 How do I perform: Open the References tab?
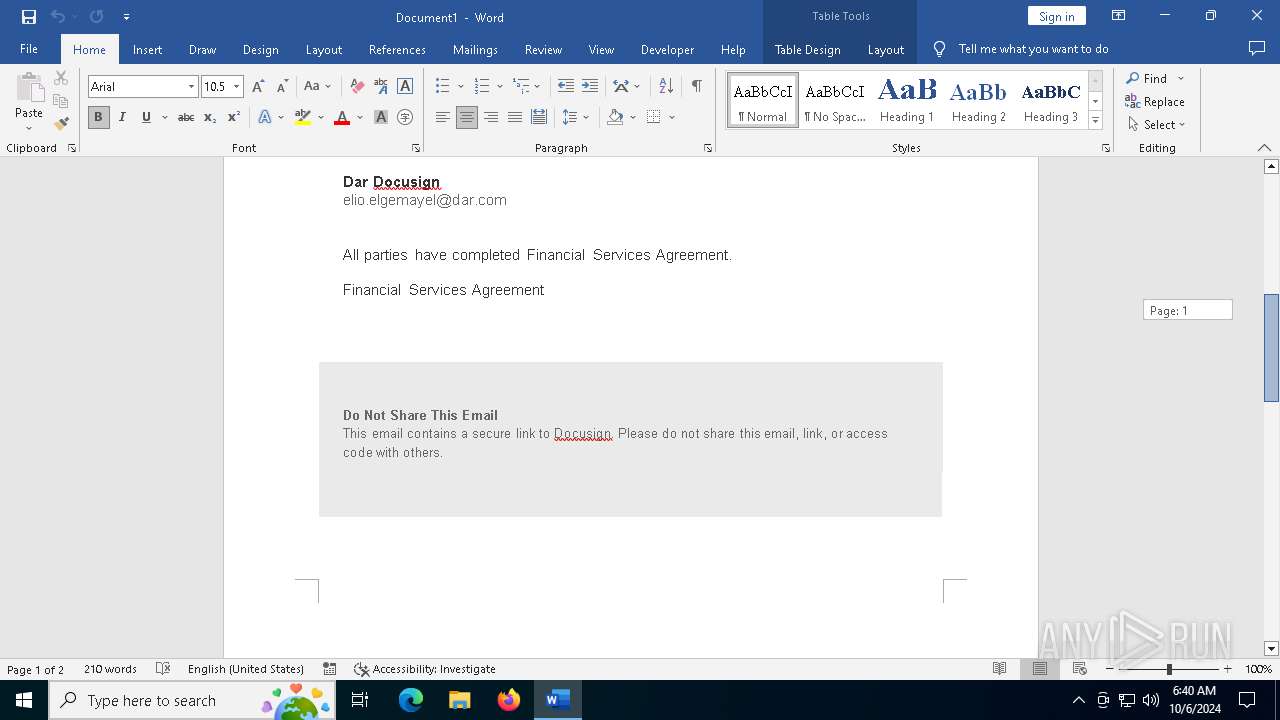coord(397,49)
